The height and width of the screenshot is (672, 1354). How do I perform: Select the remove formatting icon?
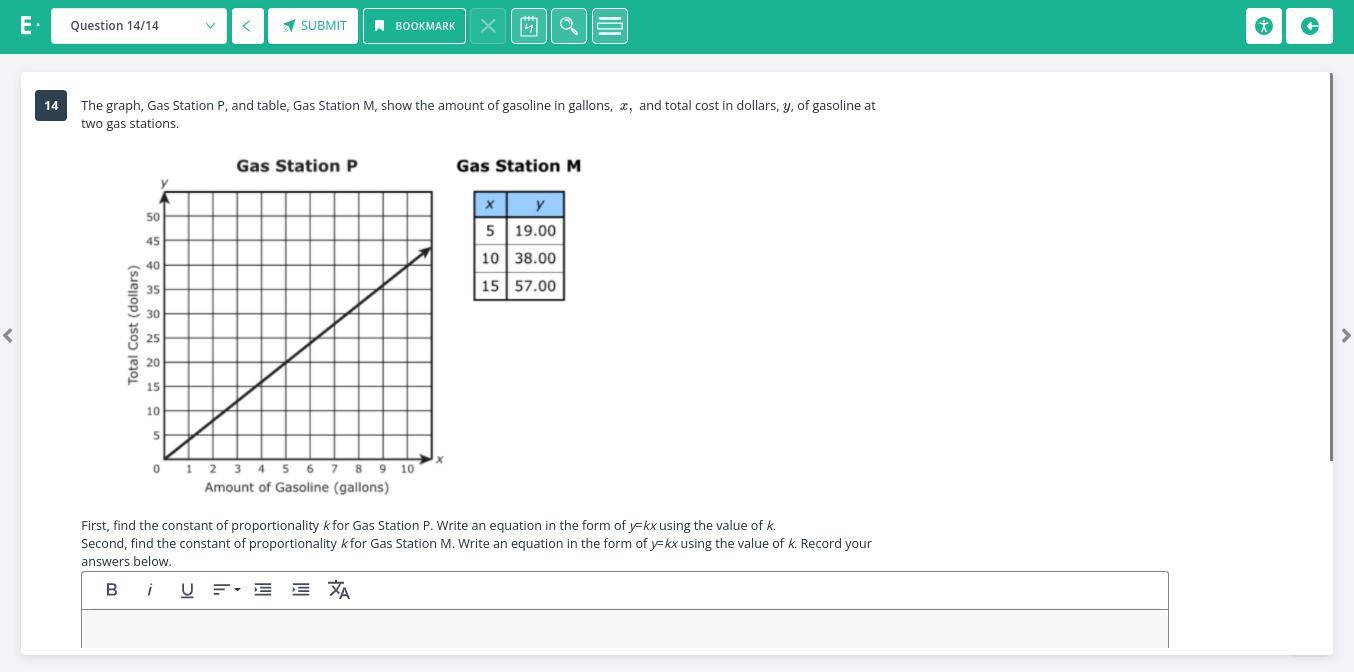pos(339,590)
